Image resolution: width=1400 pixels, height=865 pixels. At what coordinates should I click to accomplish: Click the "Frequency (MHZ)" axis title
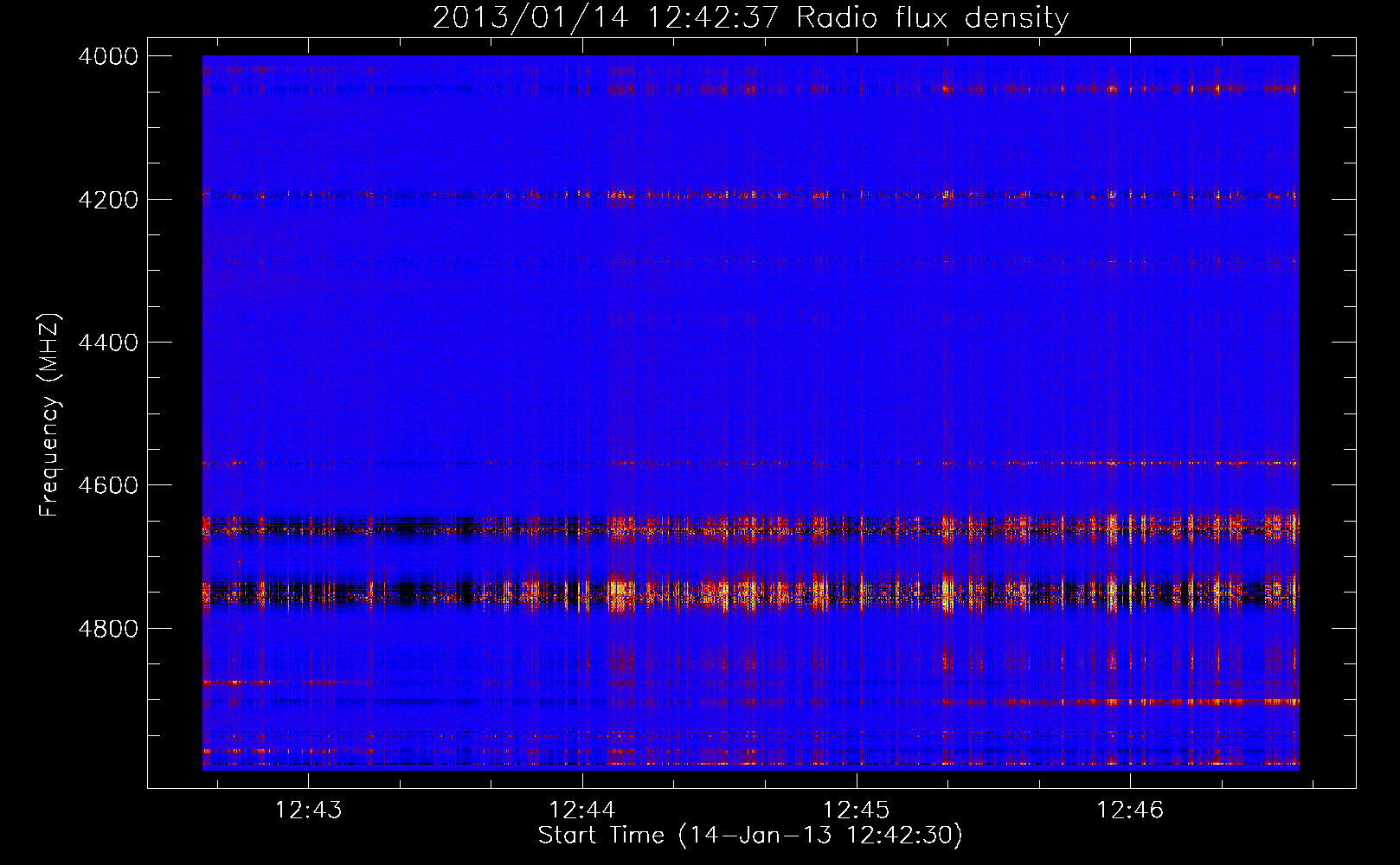pyautogui.click(x=50, y=415)
